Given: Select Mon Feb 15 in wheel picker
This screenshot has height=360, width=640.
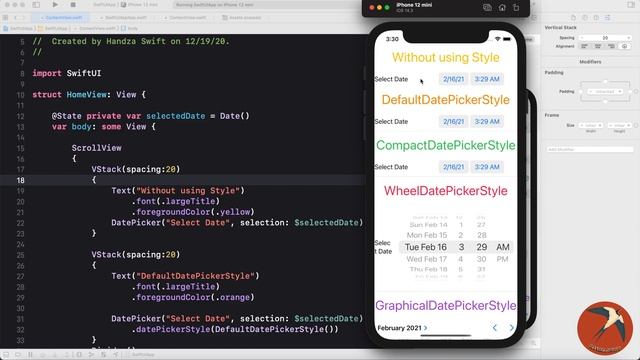Looking at the screenshot, I should point(427,235).
